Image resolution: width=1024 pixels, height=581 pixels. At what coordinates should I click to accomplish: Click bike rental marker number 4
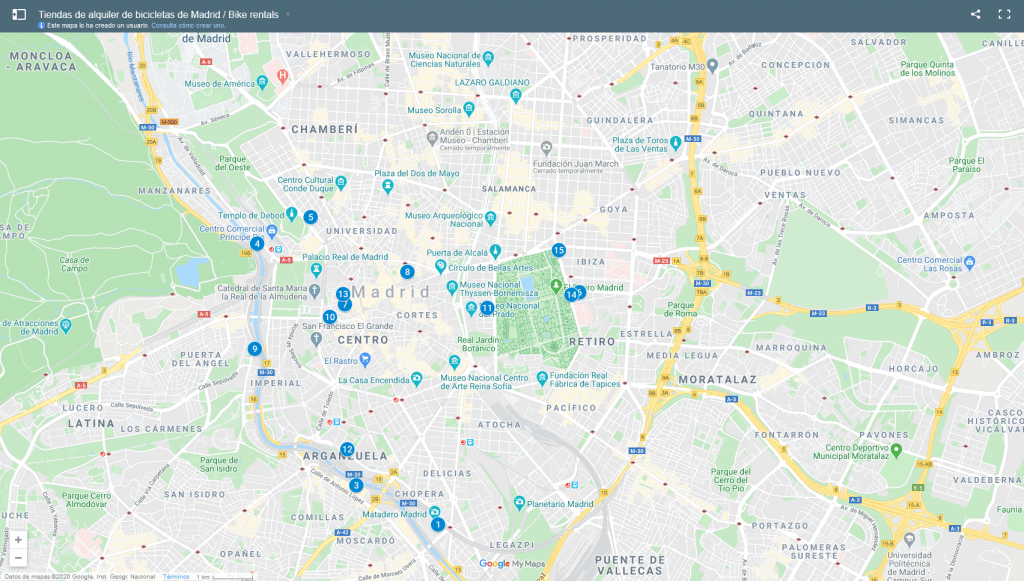[257, 243]
